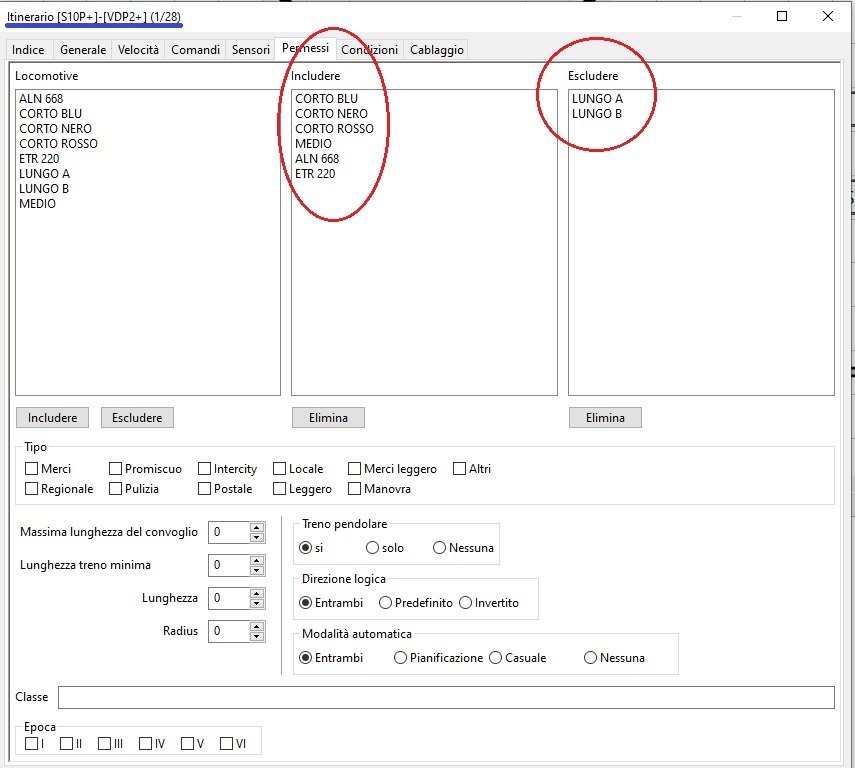The width and height of the screenshot is (855, 768).
Task: Increment the Massima lunghezza del convoglio spinner
Action: (x=257, y=527)
